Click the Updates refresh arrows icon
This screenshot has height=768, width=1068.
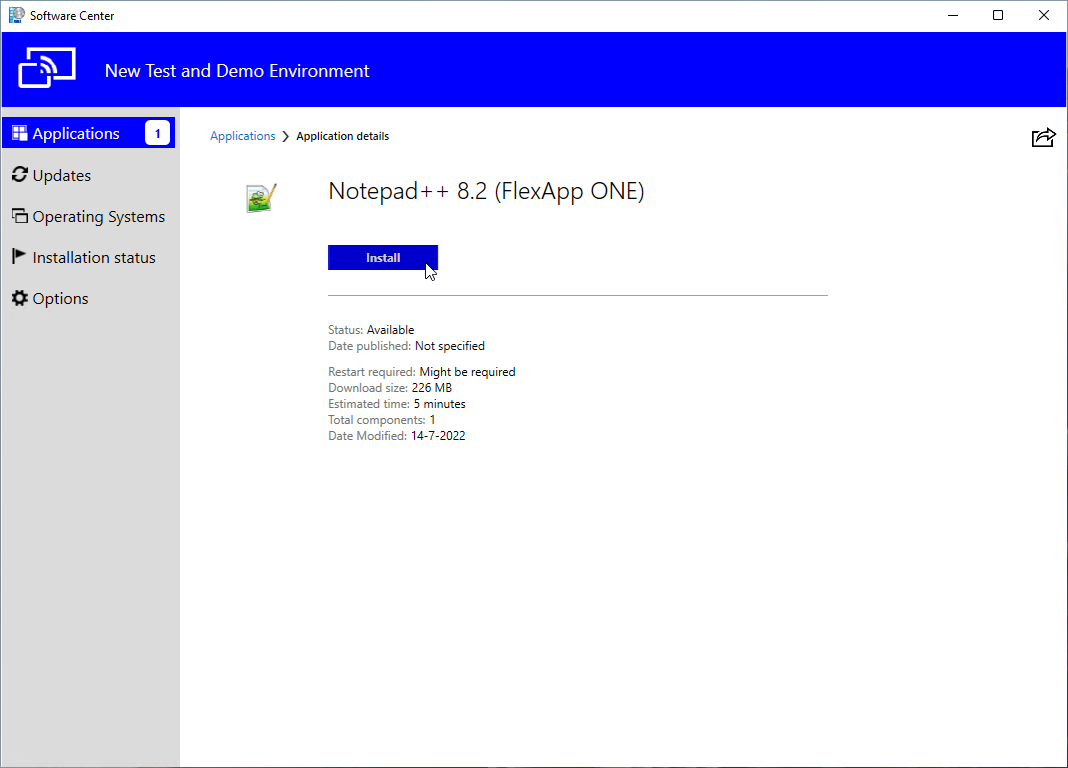[x=19, y=175]
